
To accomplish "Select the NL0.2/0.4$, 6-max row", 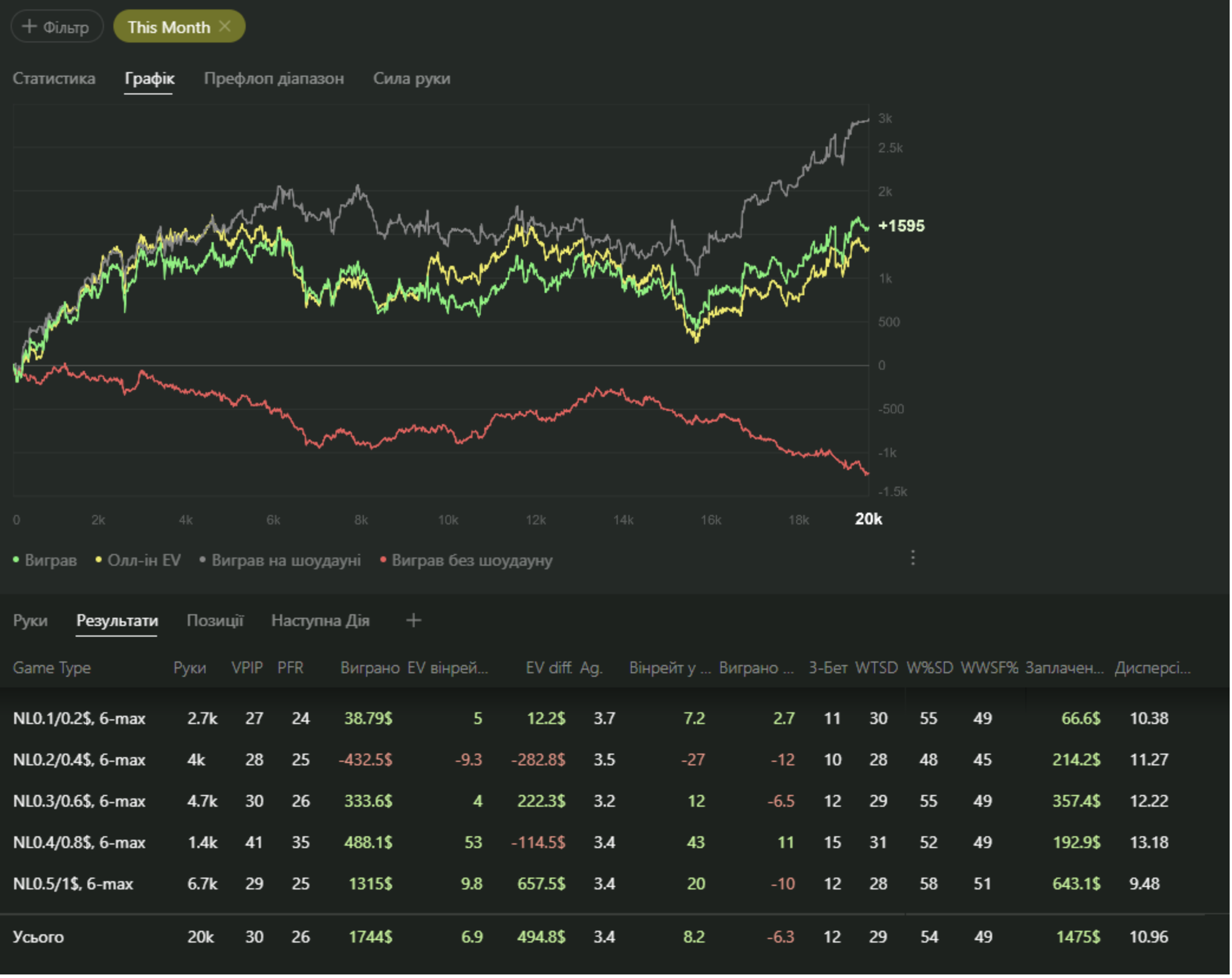I will click(x=79, y=760).
